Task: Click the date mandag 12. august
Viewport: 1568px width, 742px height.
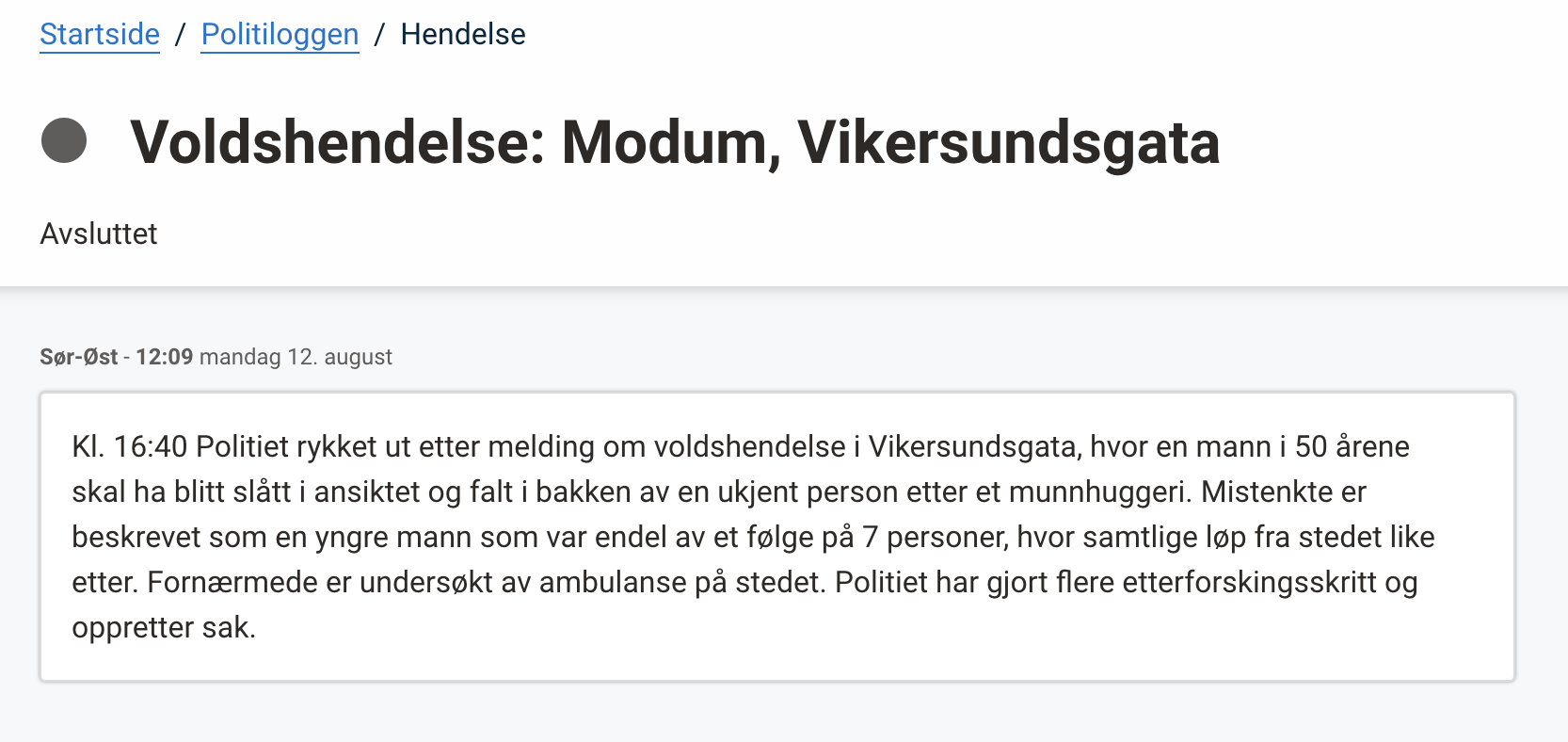Action: click(x=296, y=357)
